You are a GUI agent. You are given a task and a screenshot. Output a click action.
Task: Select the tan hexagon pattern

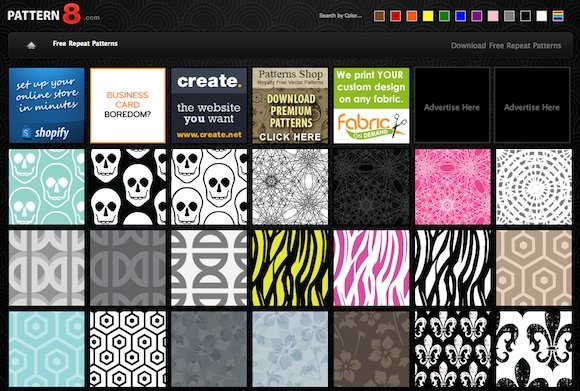tap(534, 268)
